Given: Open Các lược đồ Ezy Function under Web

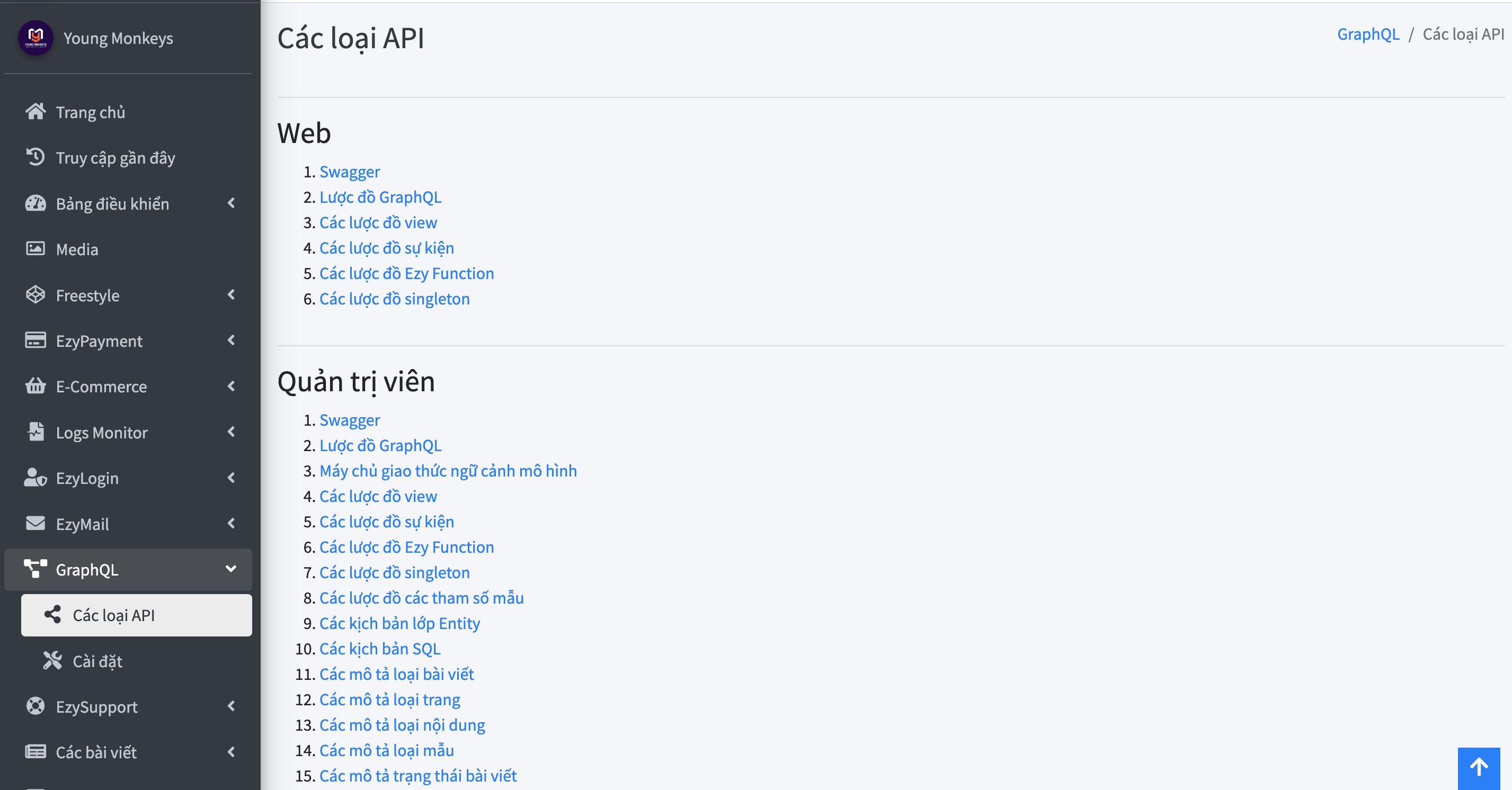Looking at the screenshot, I should [x=407, y=273].
